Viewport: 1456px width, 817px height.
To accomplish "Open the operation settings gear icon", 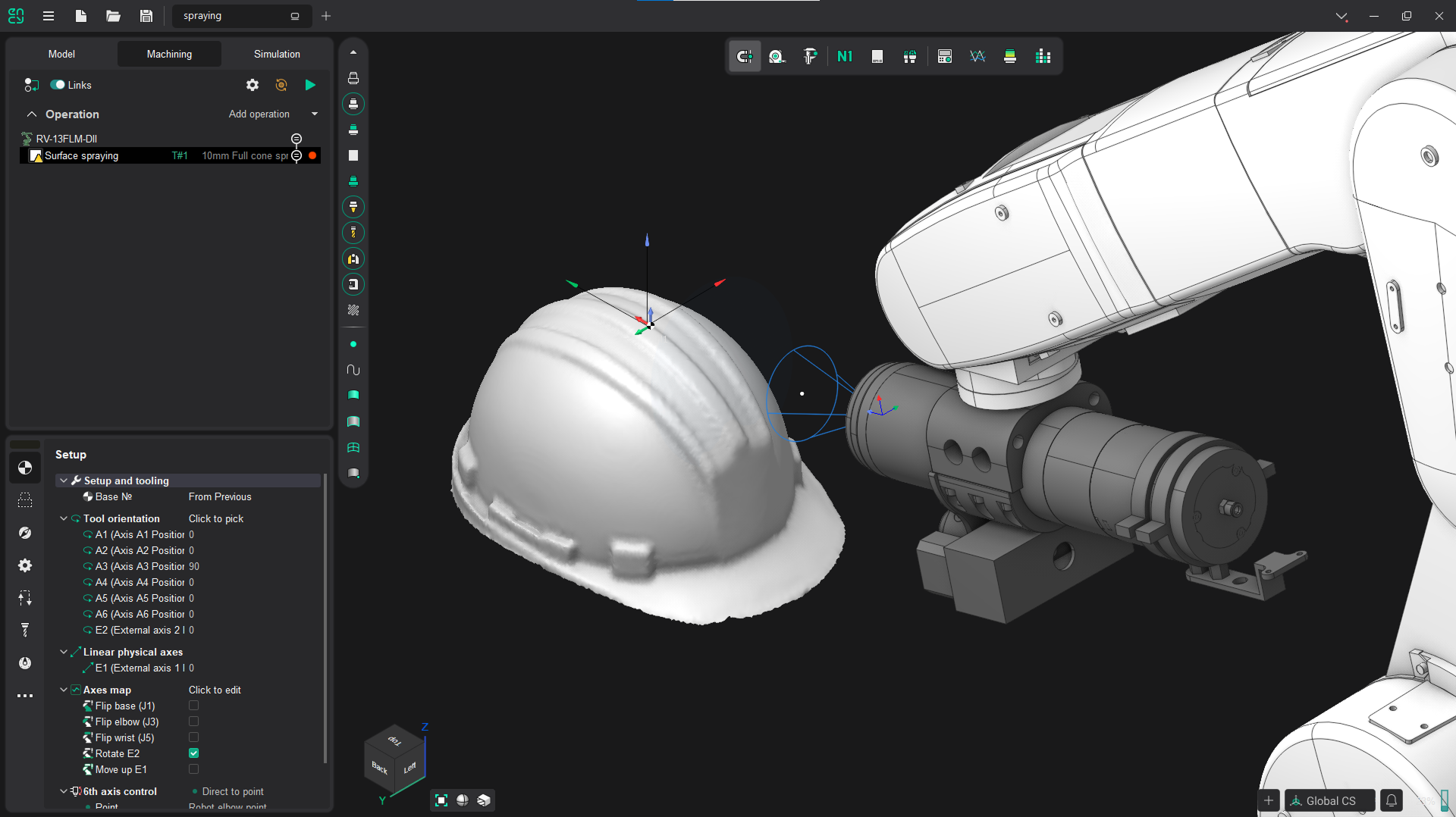I will [x=253, y=85].
